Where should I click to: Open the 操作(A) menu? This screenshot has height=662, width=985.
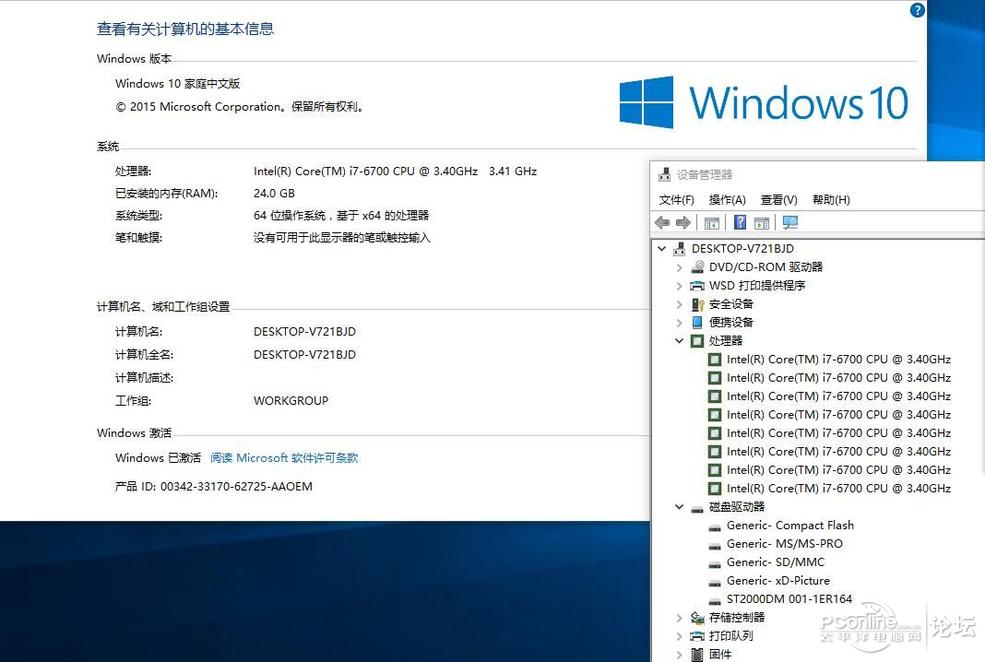727,200
